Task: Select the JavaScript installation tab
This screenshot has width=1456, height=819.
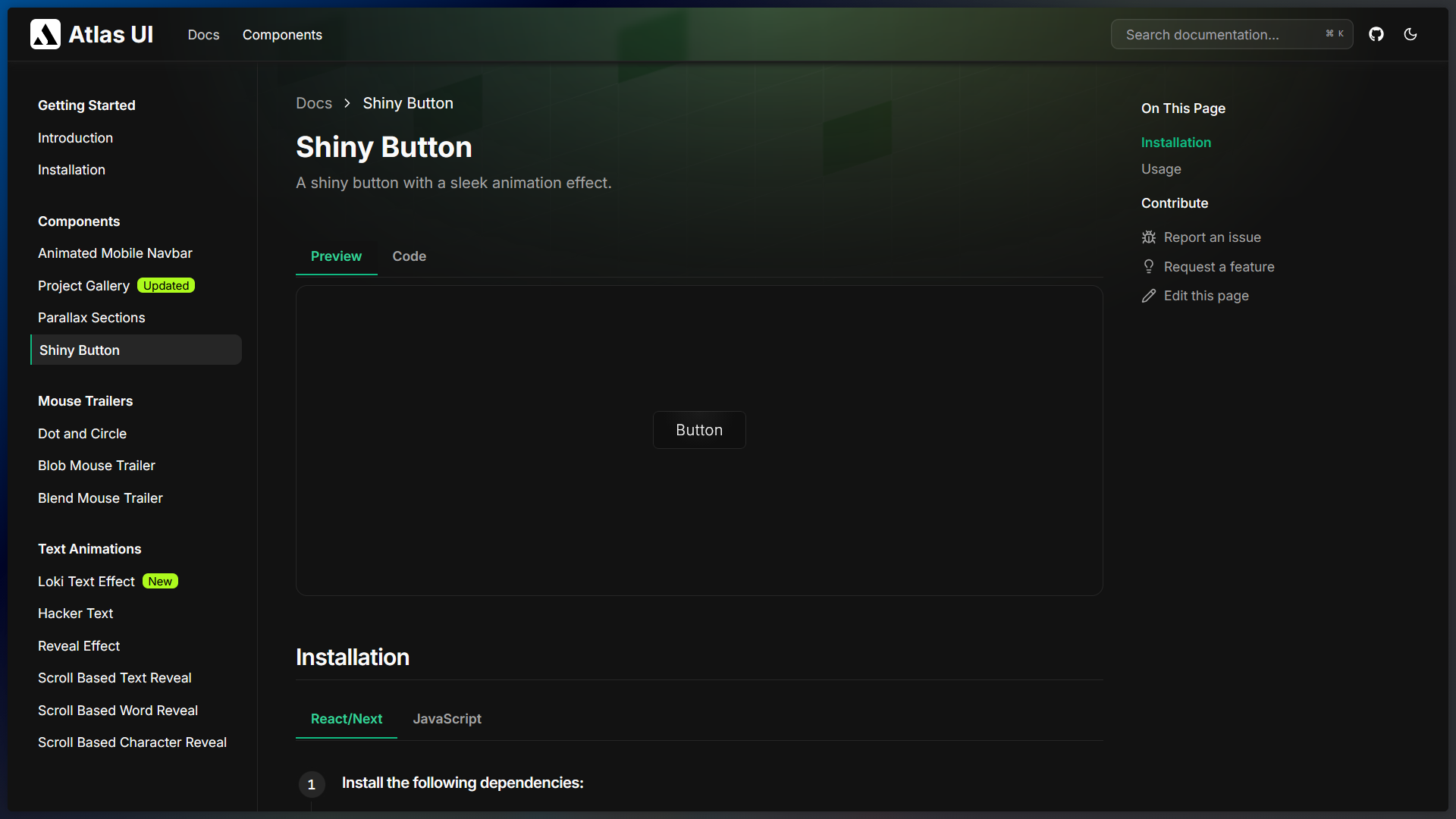Action: (447, 719)
